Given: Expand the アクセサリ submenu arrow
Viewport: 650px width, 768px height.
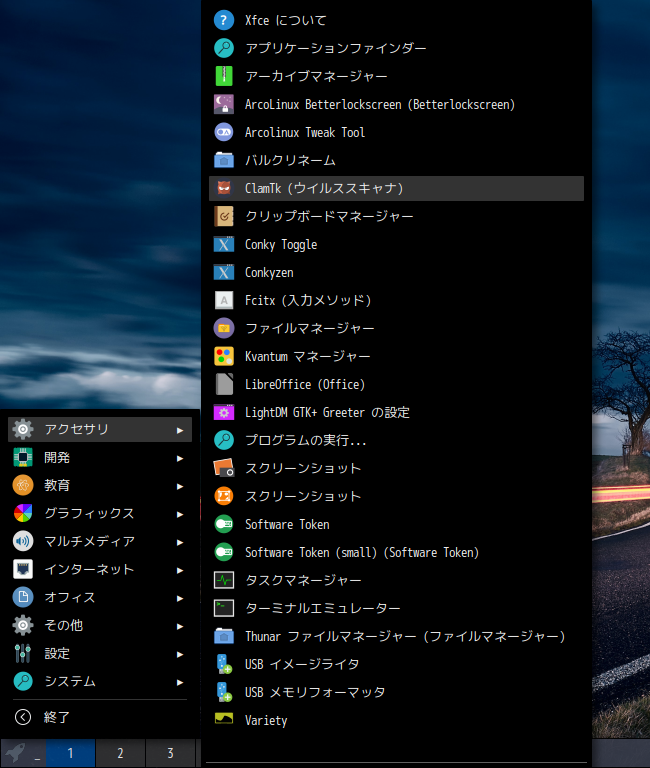Looking at the screenshot, I should [180, 430].
